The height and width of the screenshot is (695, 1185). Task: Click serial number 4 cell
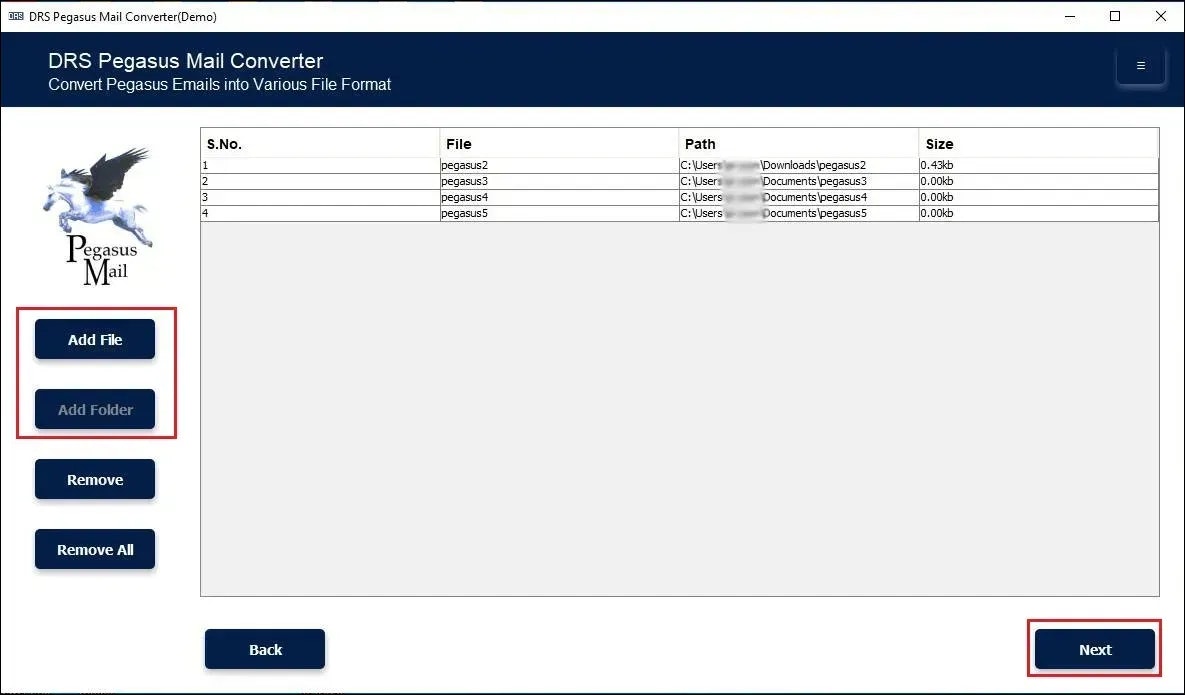coord(320,213)
